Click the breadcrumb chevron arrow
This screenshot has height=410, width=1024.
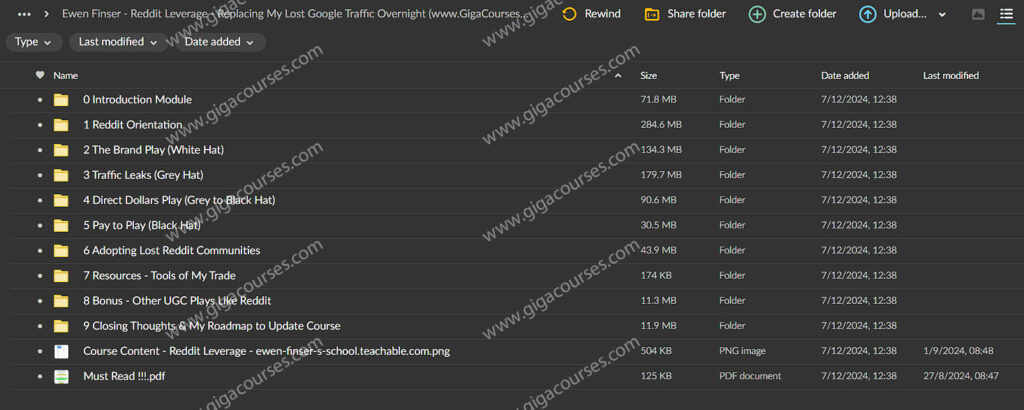tap(46, 14)
